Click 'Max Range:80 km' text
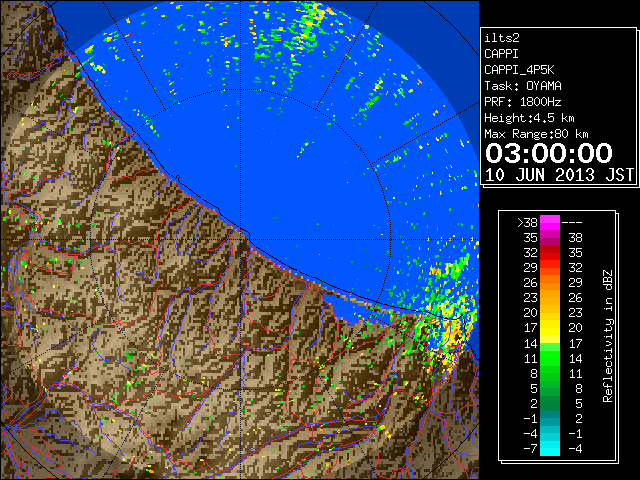Image resolution: width=640 pixels, height=480 pixels. tap(536, 134)
